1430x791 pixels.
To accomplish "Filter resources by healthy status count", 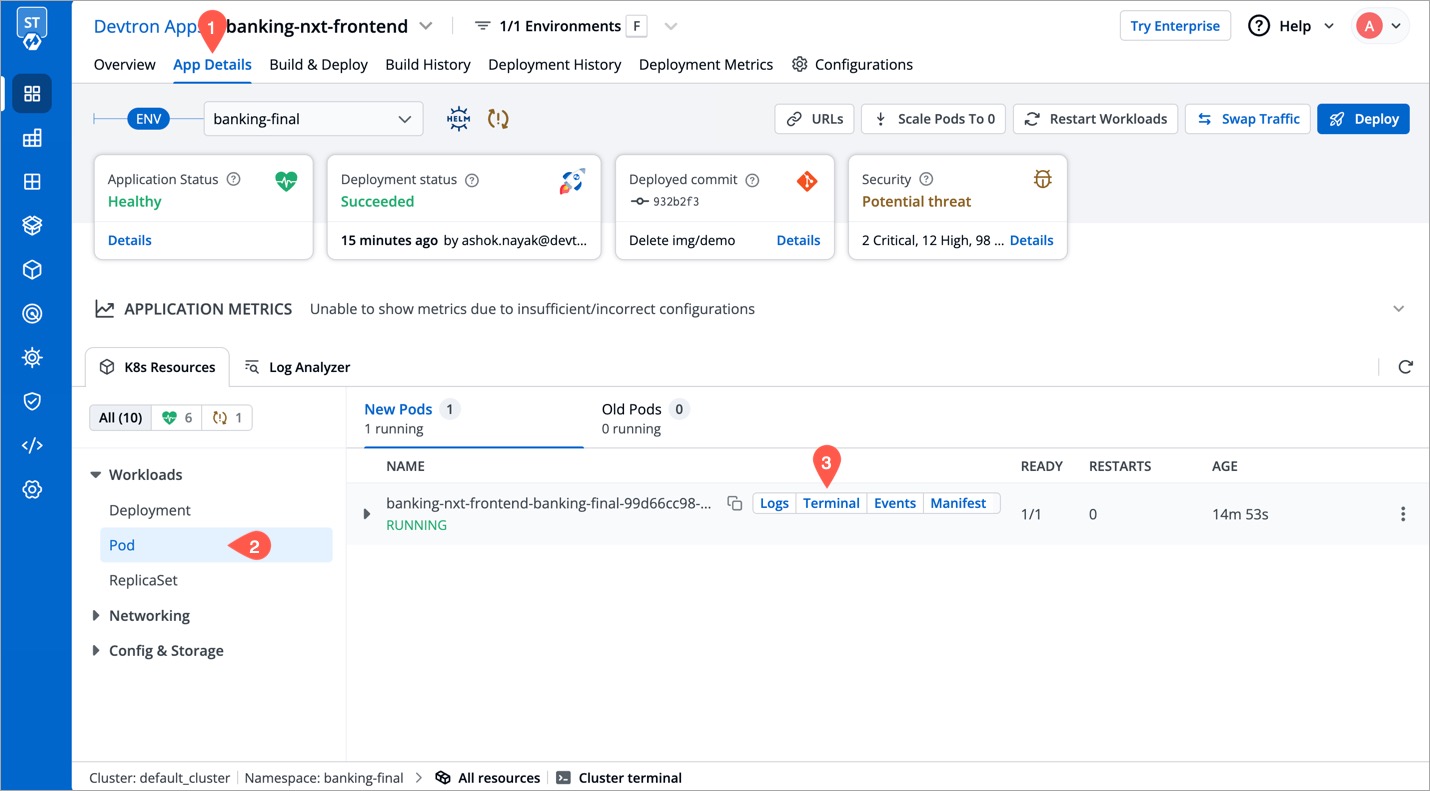I will coord(177,418).
